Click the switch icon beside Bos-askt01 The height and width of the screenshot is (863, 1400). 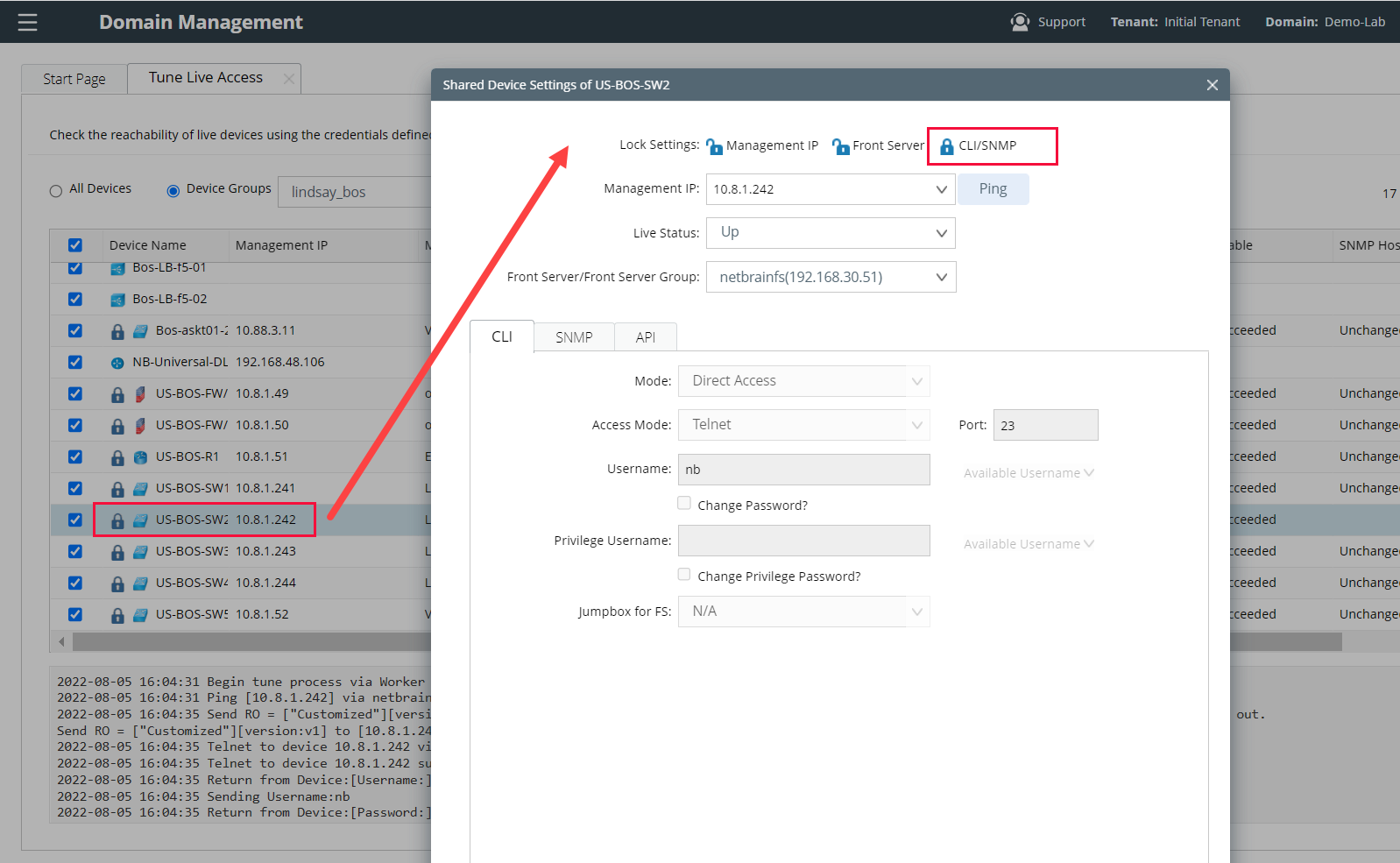[140, 331]
